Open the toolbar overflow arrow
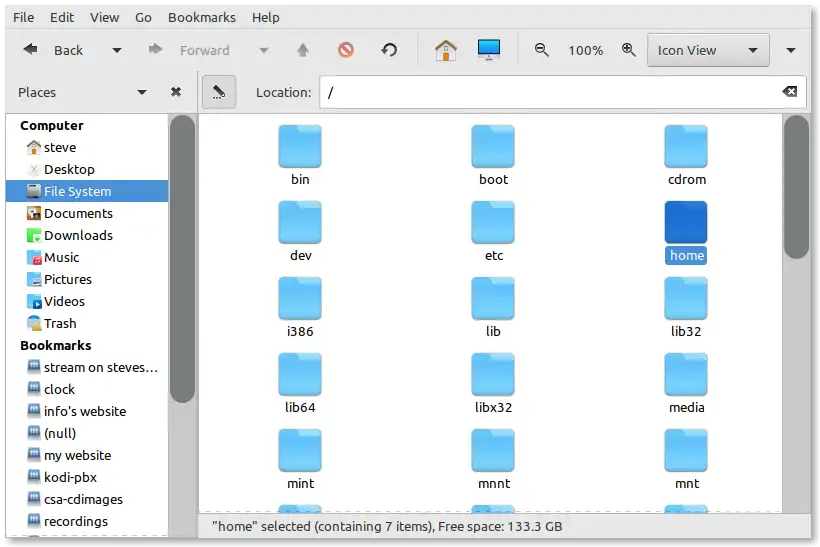Image resolution: width=820 pixels, height=547 pixels. point(791,50)
